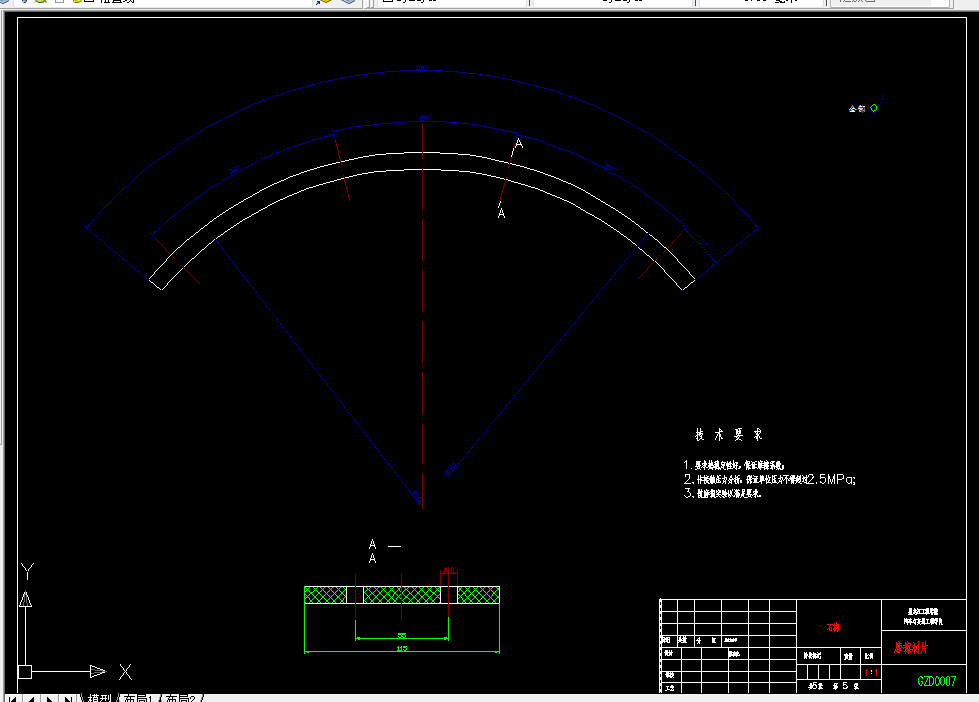Select the 27° angular dimension text

pos(425,118)
